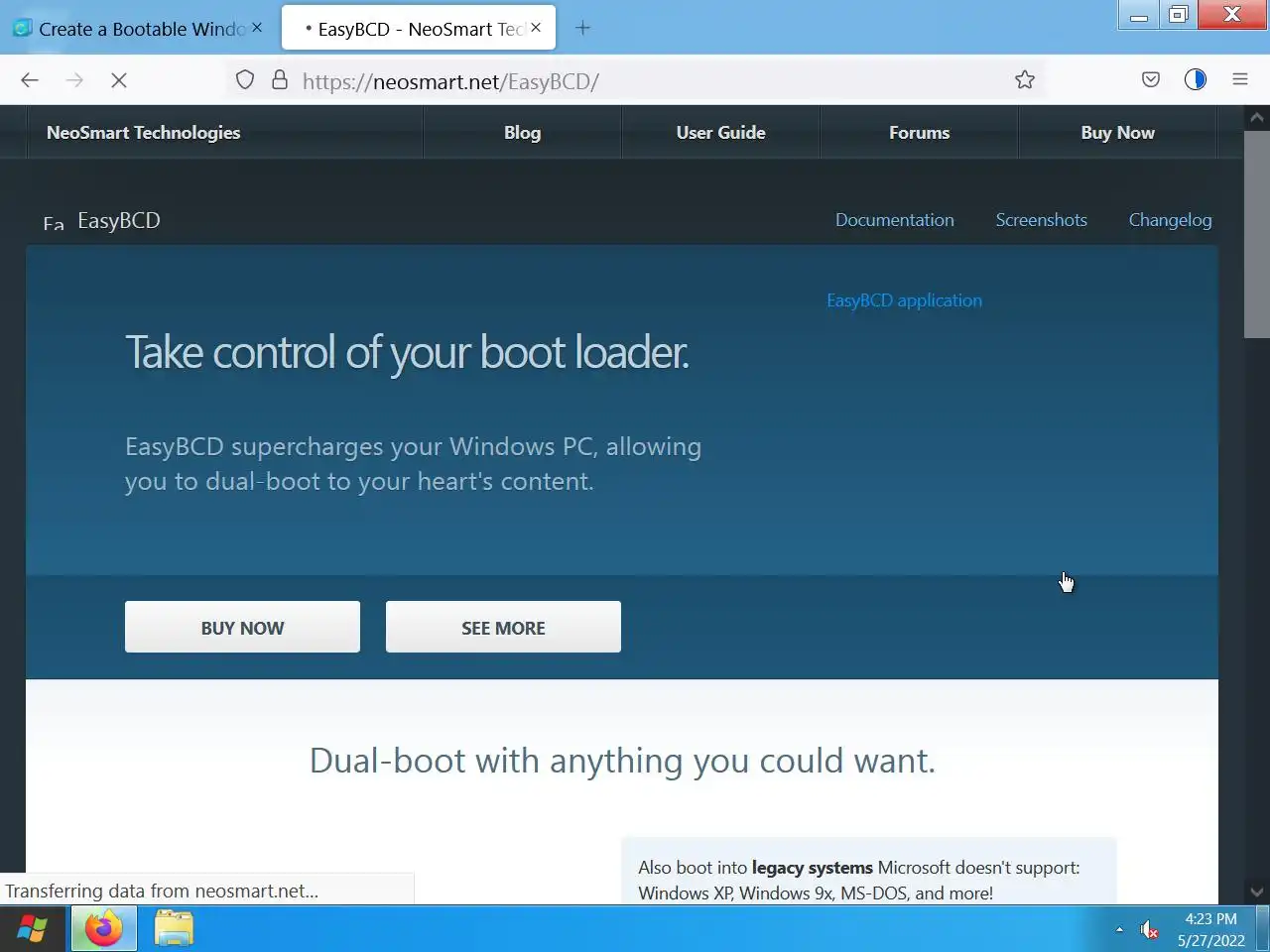This screenshot has width=1270, height=952.
Task: Click the scrollbar up arrow
Action: [1257, 117]
